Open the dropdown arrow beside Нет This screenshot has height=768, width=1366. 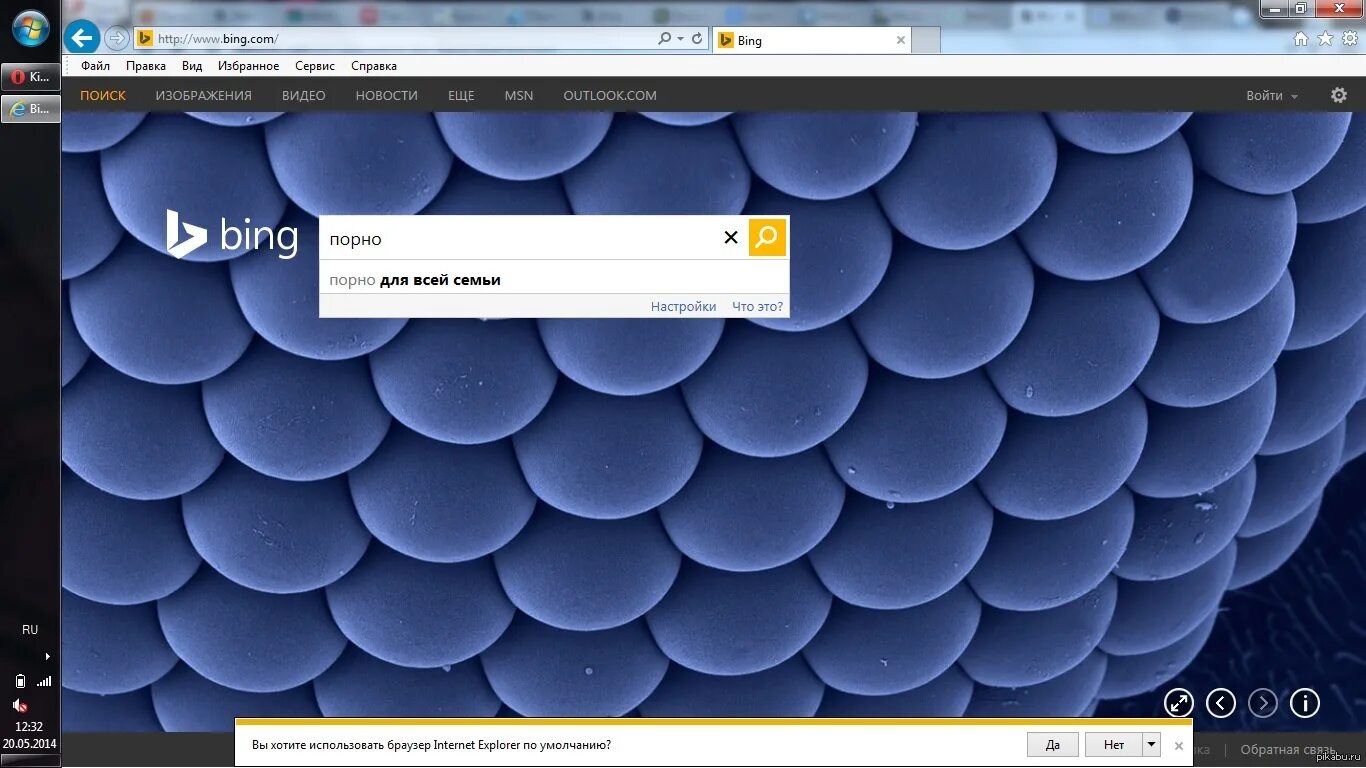1152,745
